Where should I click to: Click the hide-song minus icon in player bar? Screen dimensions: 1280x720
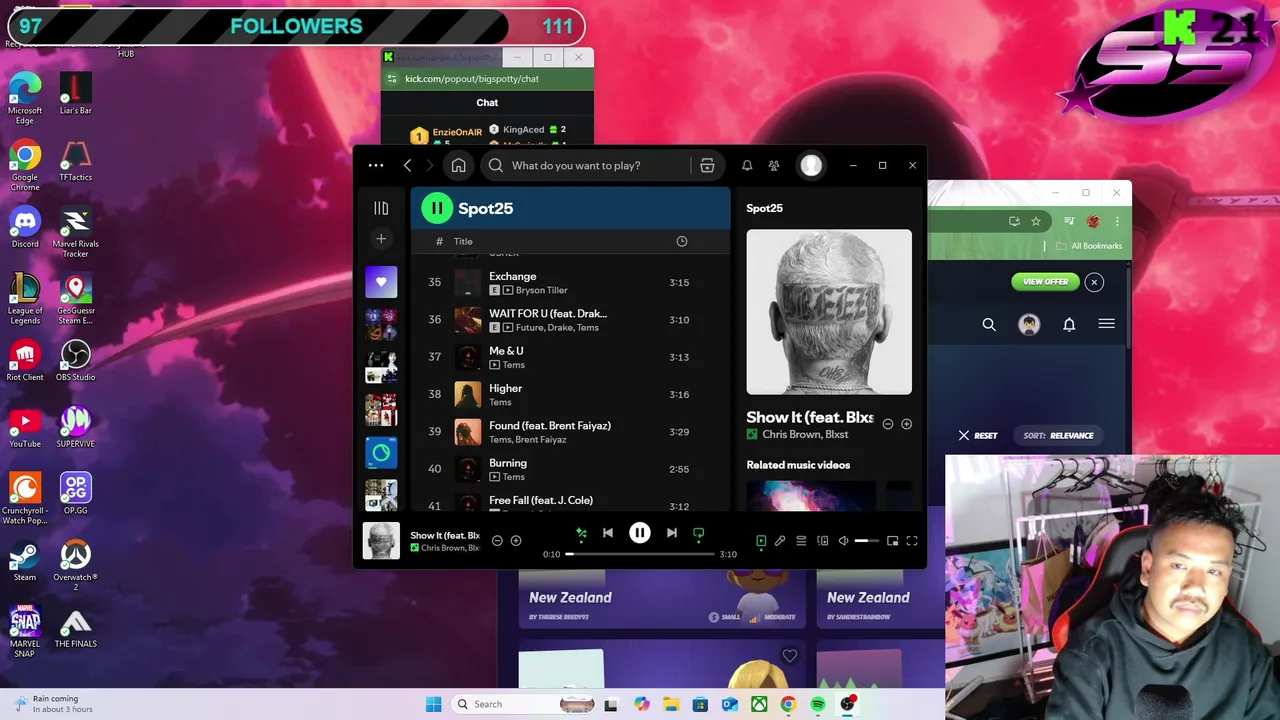tap(497, 541)
